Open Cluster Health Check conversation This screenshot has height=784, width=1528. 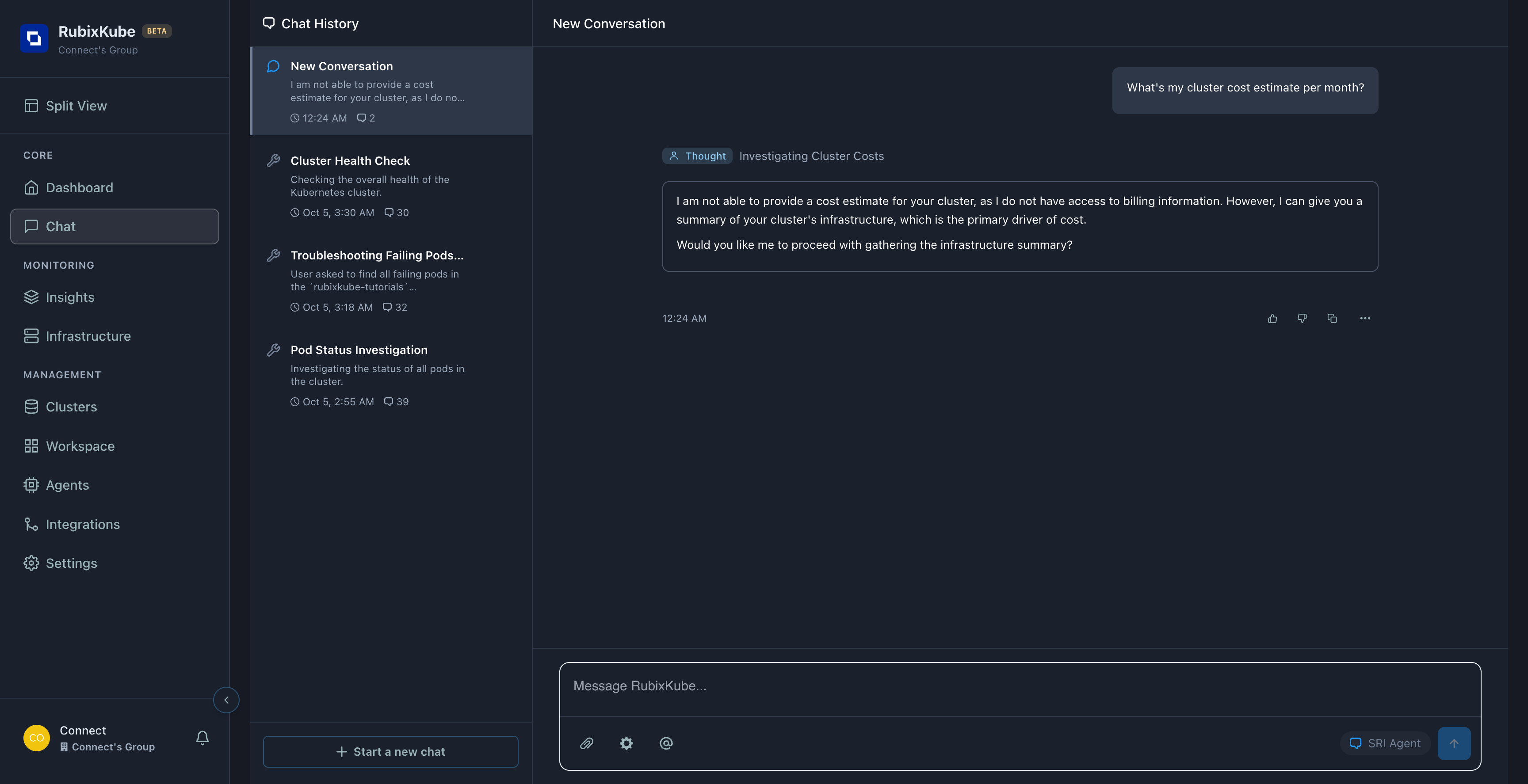coord(350,161)
